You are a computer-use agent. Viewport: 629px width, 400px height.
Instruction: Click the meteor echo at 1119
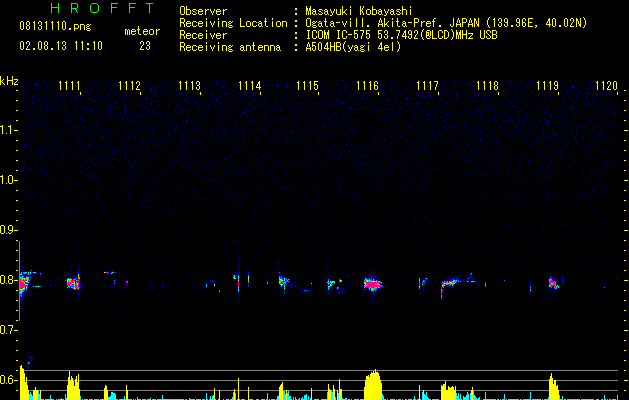(x=554, y=283)
